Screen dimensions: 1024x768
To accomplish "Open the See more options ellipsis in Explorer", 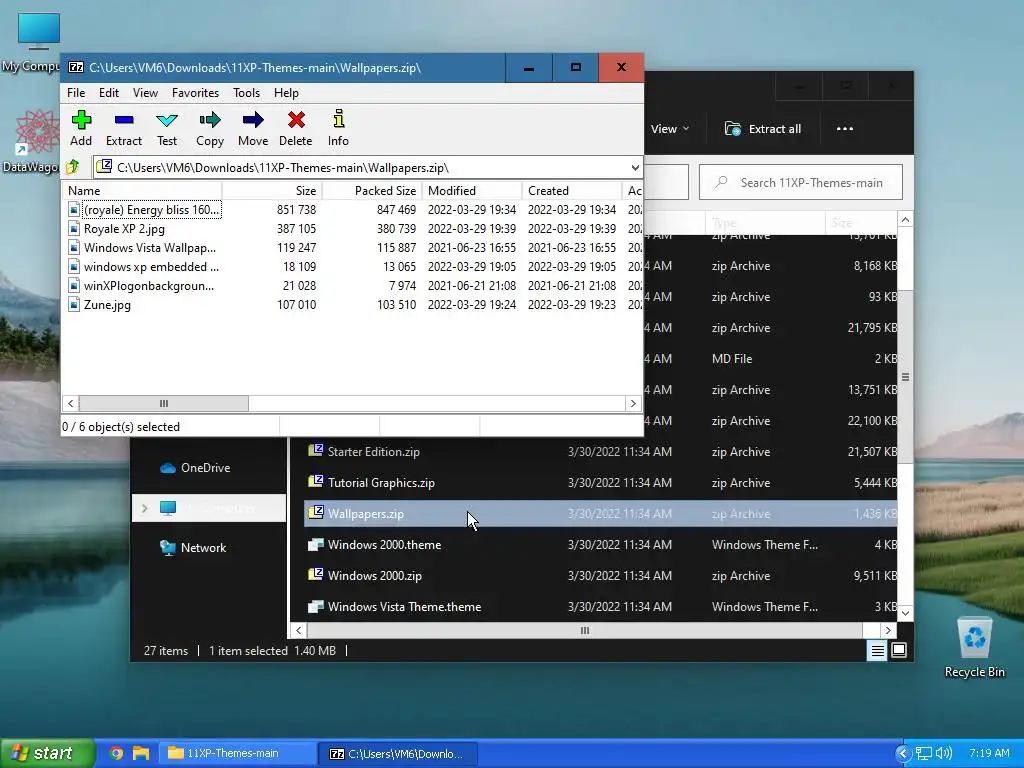I will click(844, 129).
